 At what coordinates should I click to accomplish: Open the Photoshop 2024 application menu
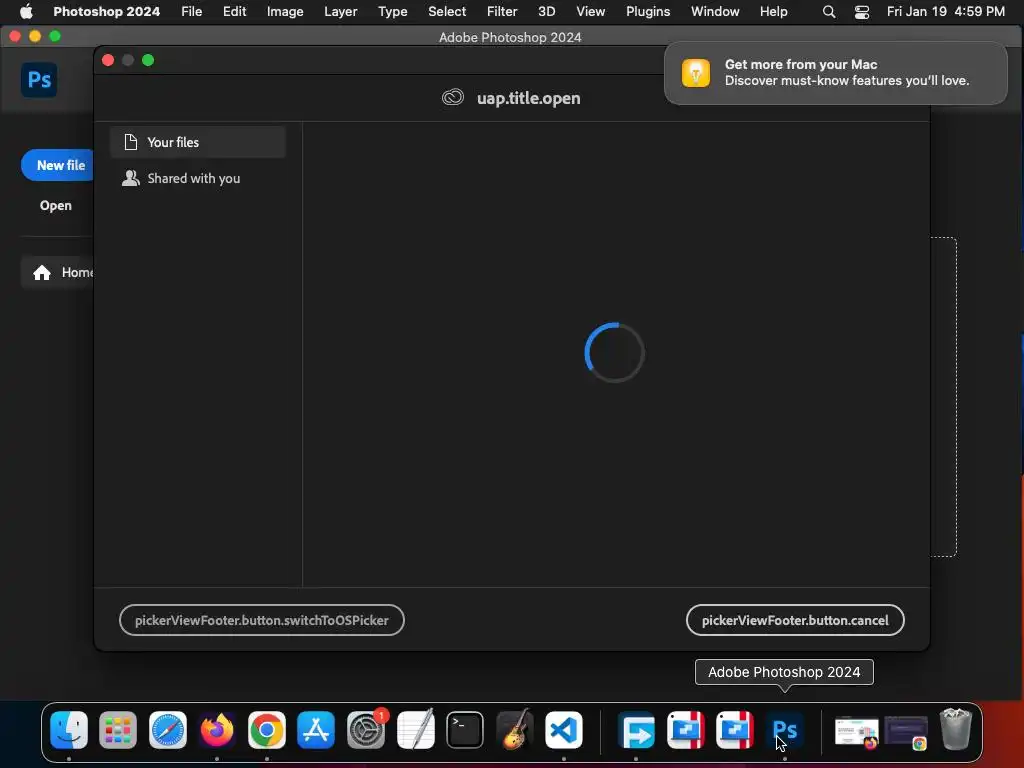tap(106, 11)
